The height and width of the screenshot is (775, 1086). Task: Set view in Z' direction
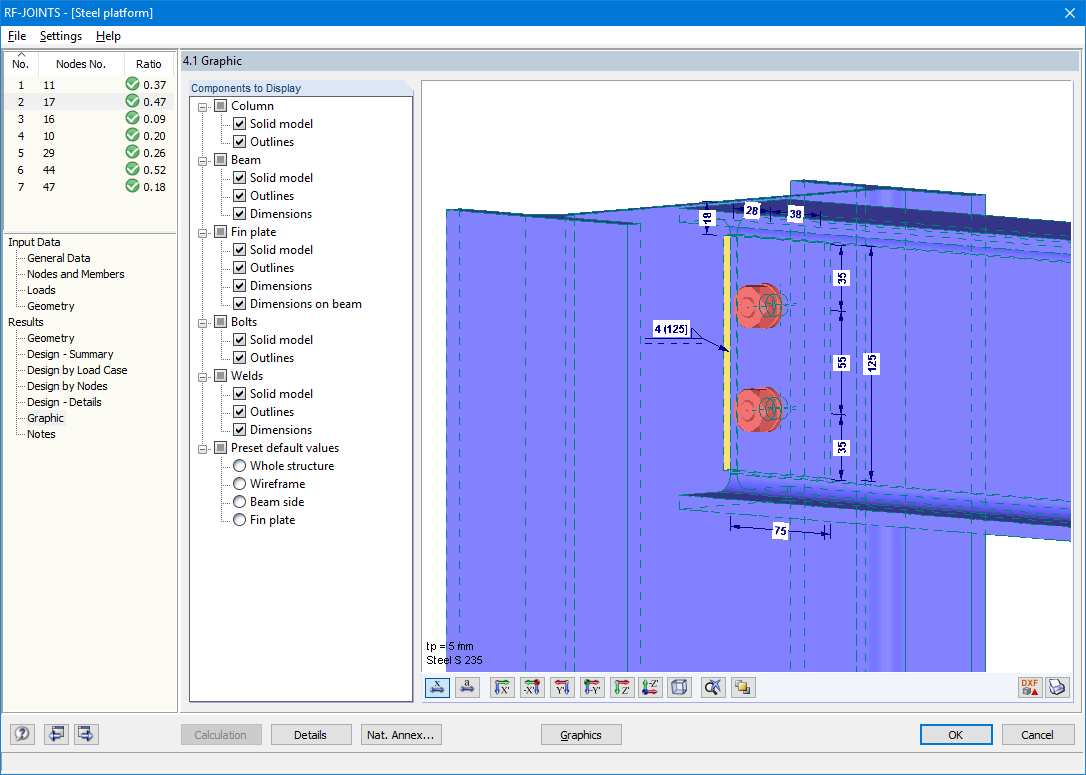pyautogui.click(x=621, y=687)
